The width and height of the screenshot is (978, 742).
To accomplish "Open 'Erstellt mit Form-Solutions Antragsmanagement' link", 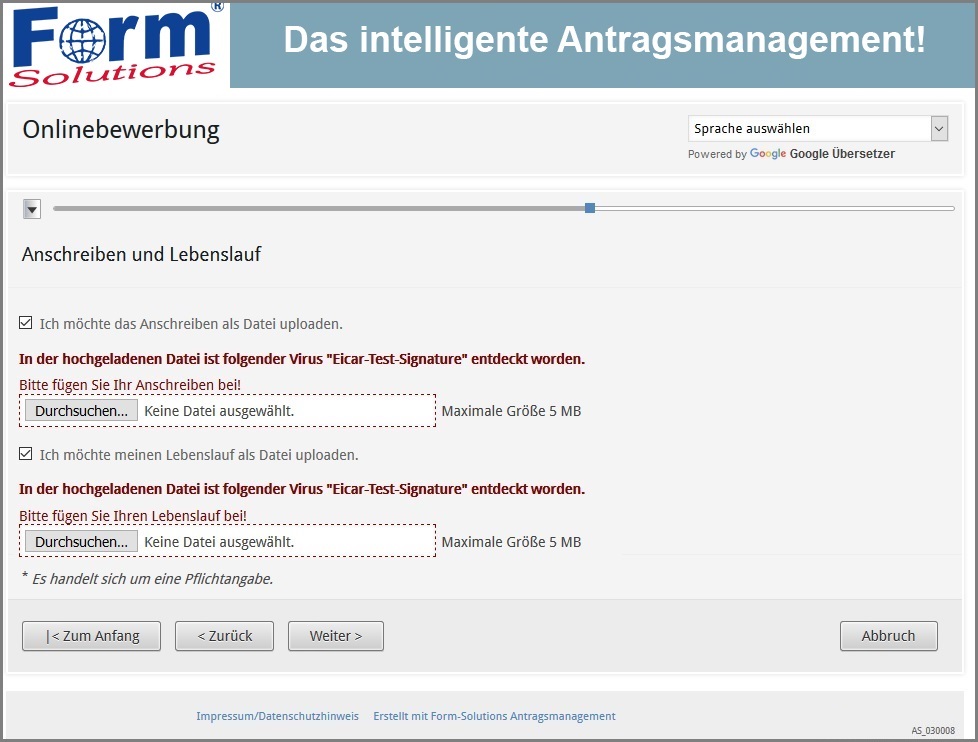I will (x=494, y=716).
